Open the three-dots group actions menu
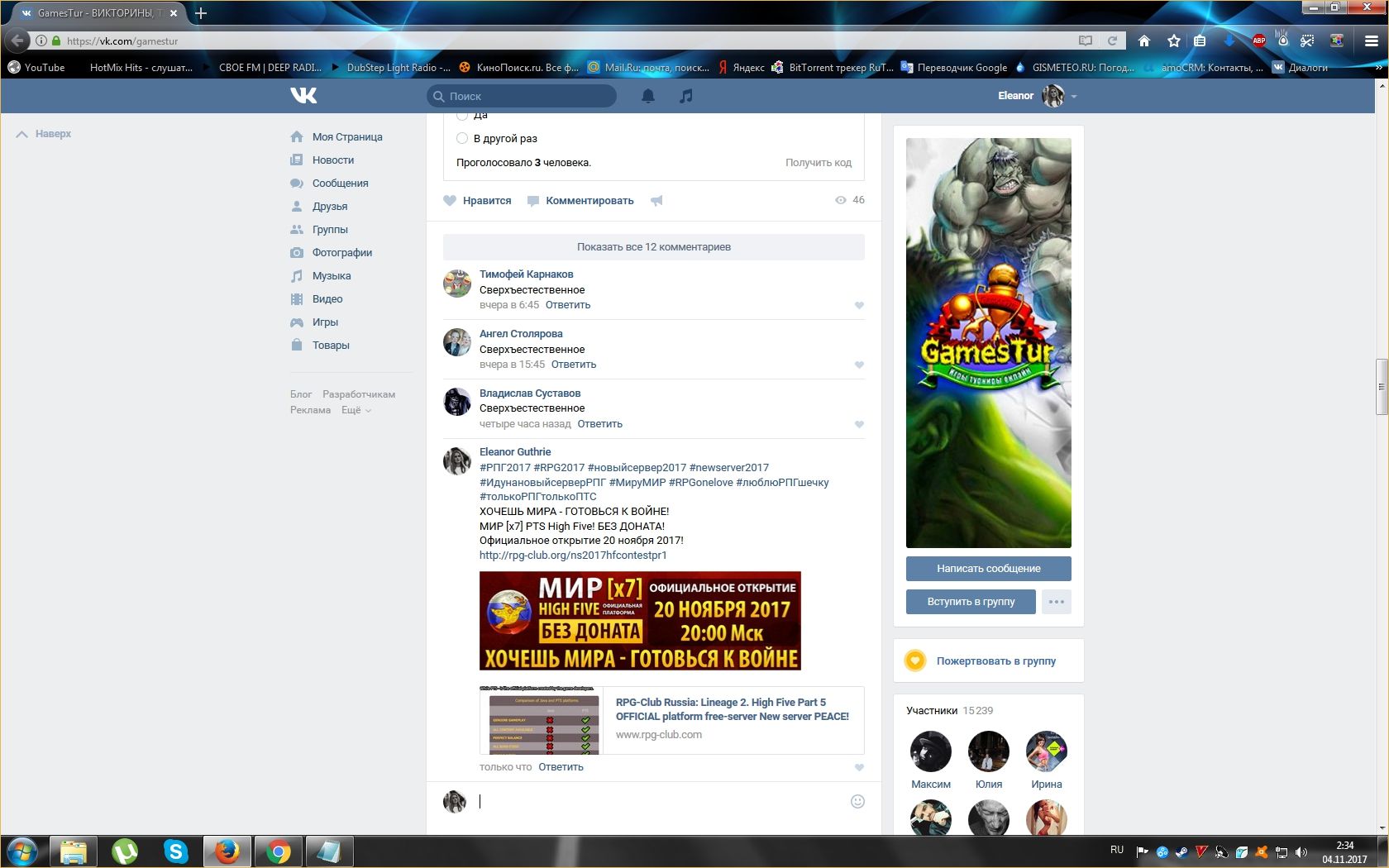Screen dimensions: 1389x868 pyautogui.click(x=1056, y=602)
